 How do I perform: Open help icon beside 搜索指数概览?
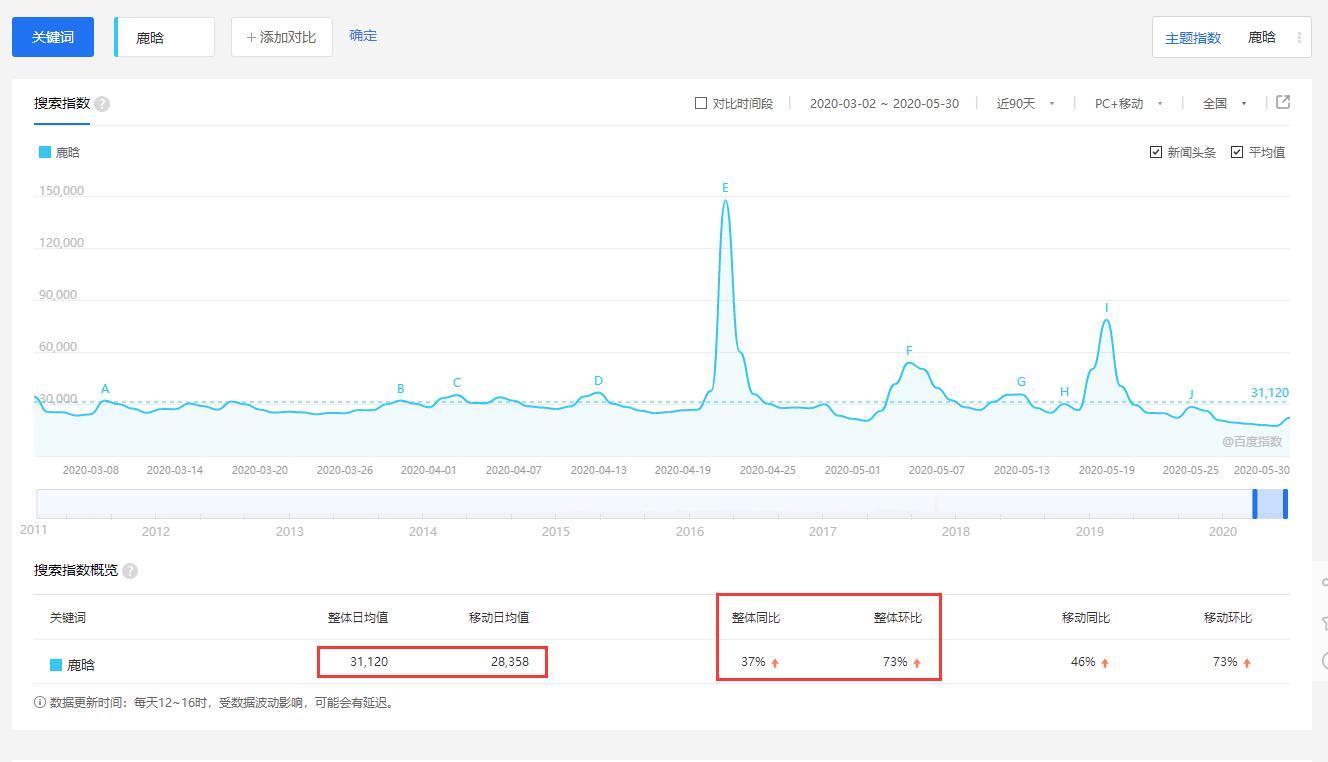point(130,571)
